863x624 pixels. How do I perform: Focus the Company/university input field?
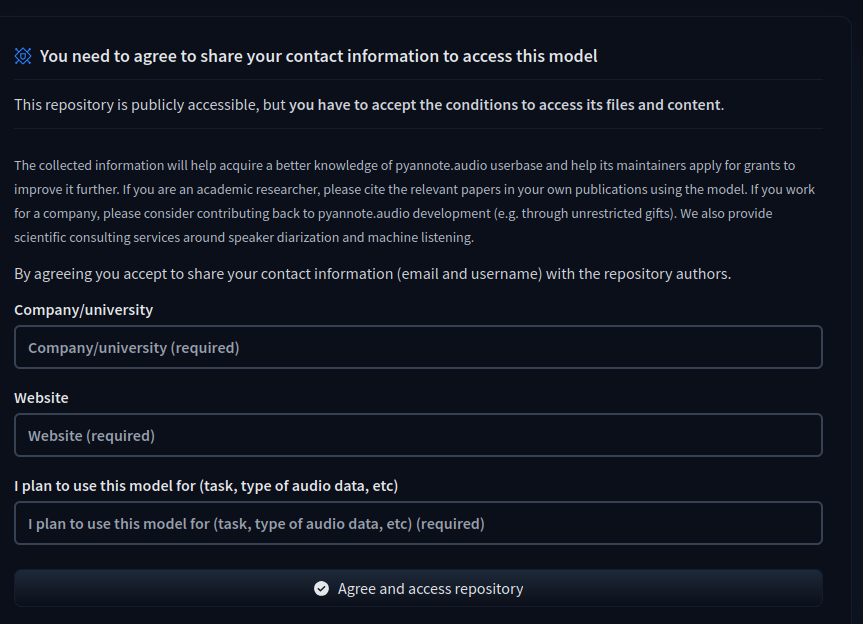[x=418, y=347]
